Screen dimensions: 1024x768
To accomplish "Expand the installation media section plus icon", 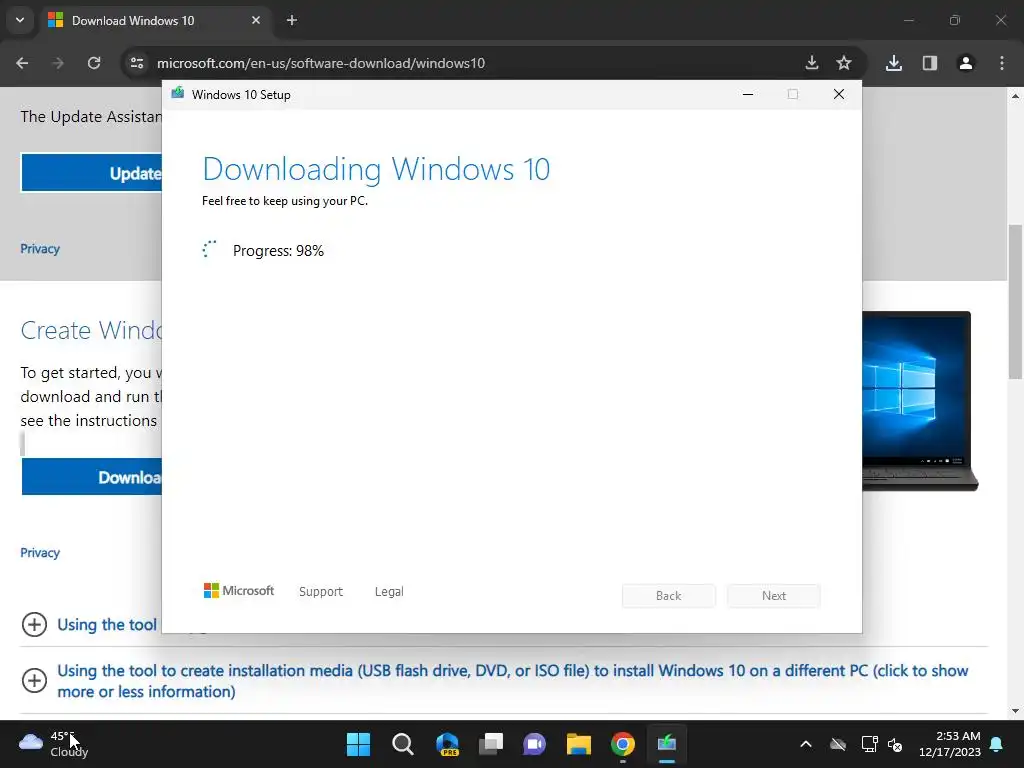I will 34,681.
